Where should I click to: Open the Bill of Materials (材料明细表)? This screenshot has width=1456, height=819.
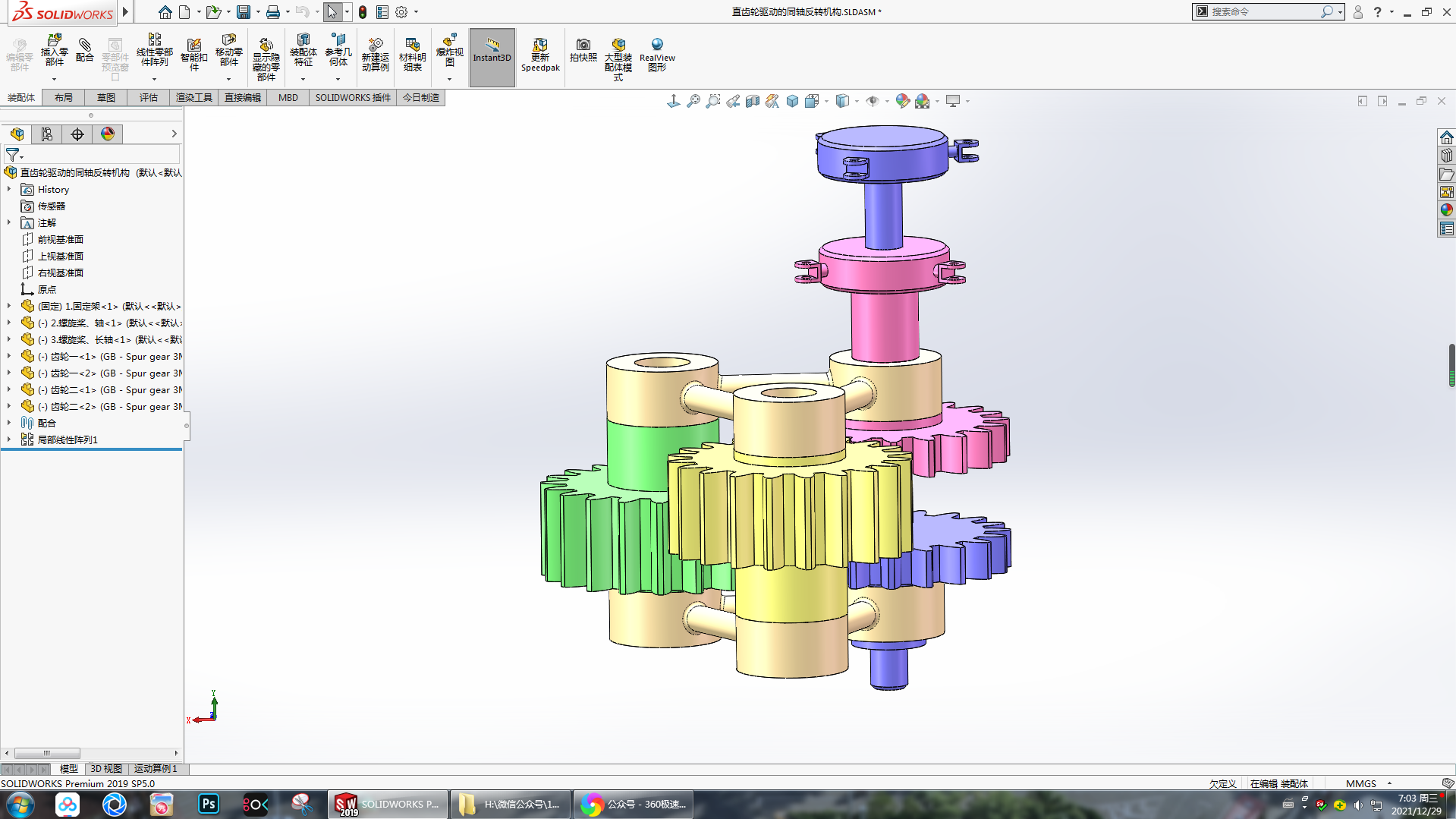click(x=412, y=55)
